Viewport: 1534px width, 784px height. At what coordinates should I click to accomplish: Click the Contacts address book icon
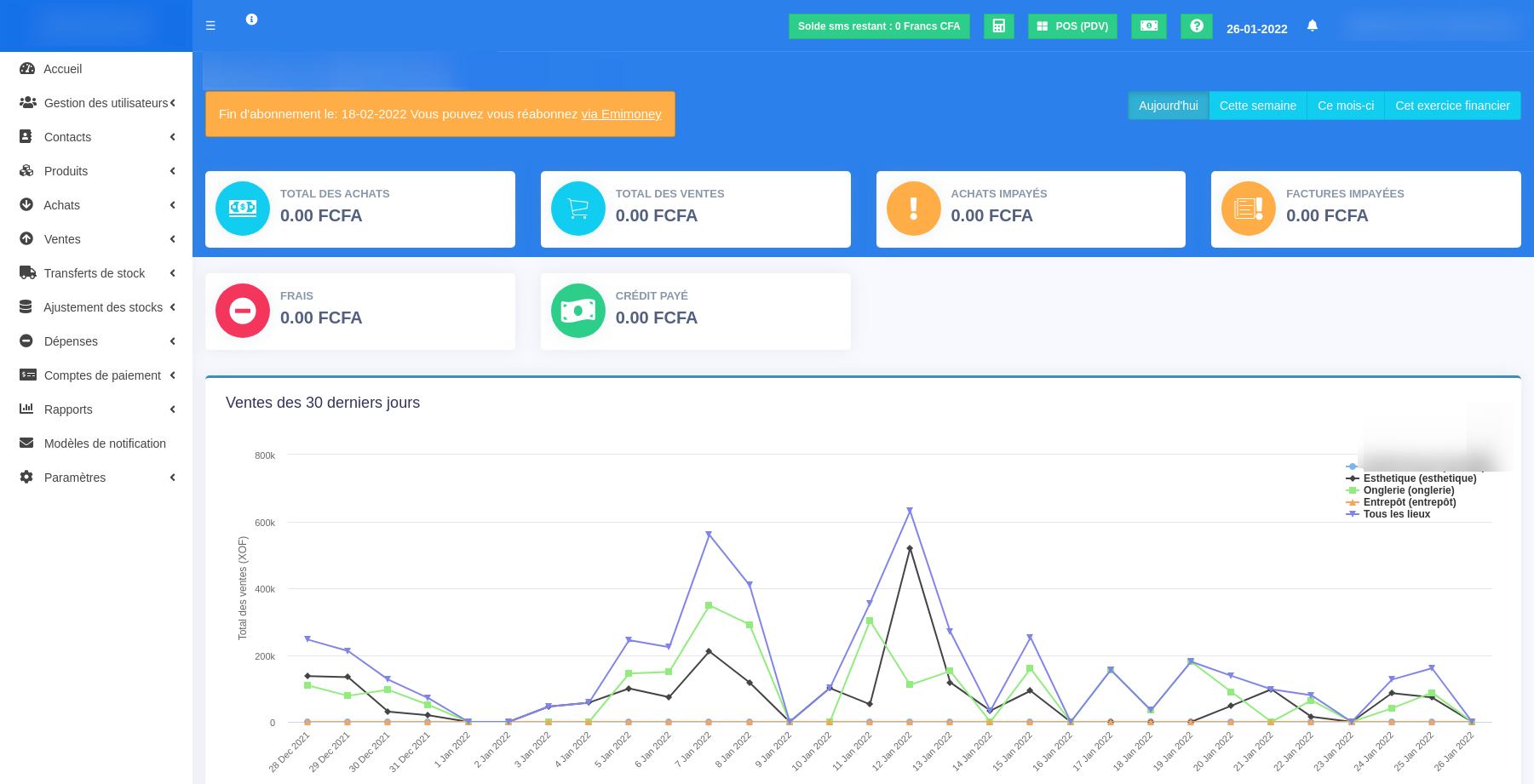26,136
